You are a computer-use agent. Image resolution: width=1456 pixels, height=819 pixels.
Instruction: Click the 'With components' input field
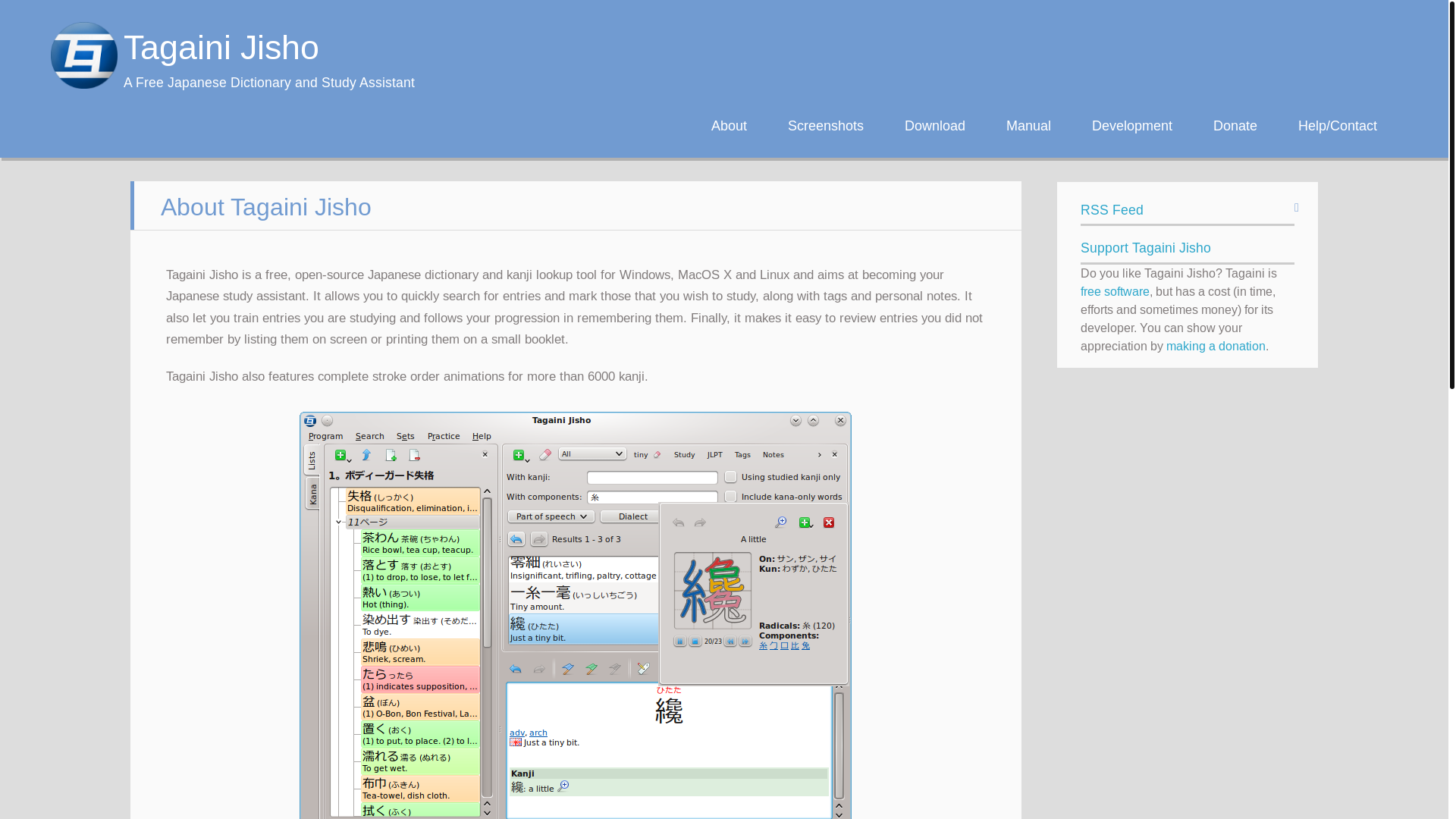(x=652, y=497)
